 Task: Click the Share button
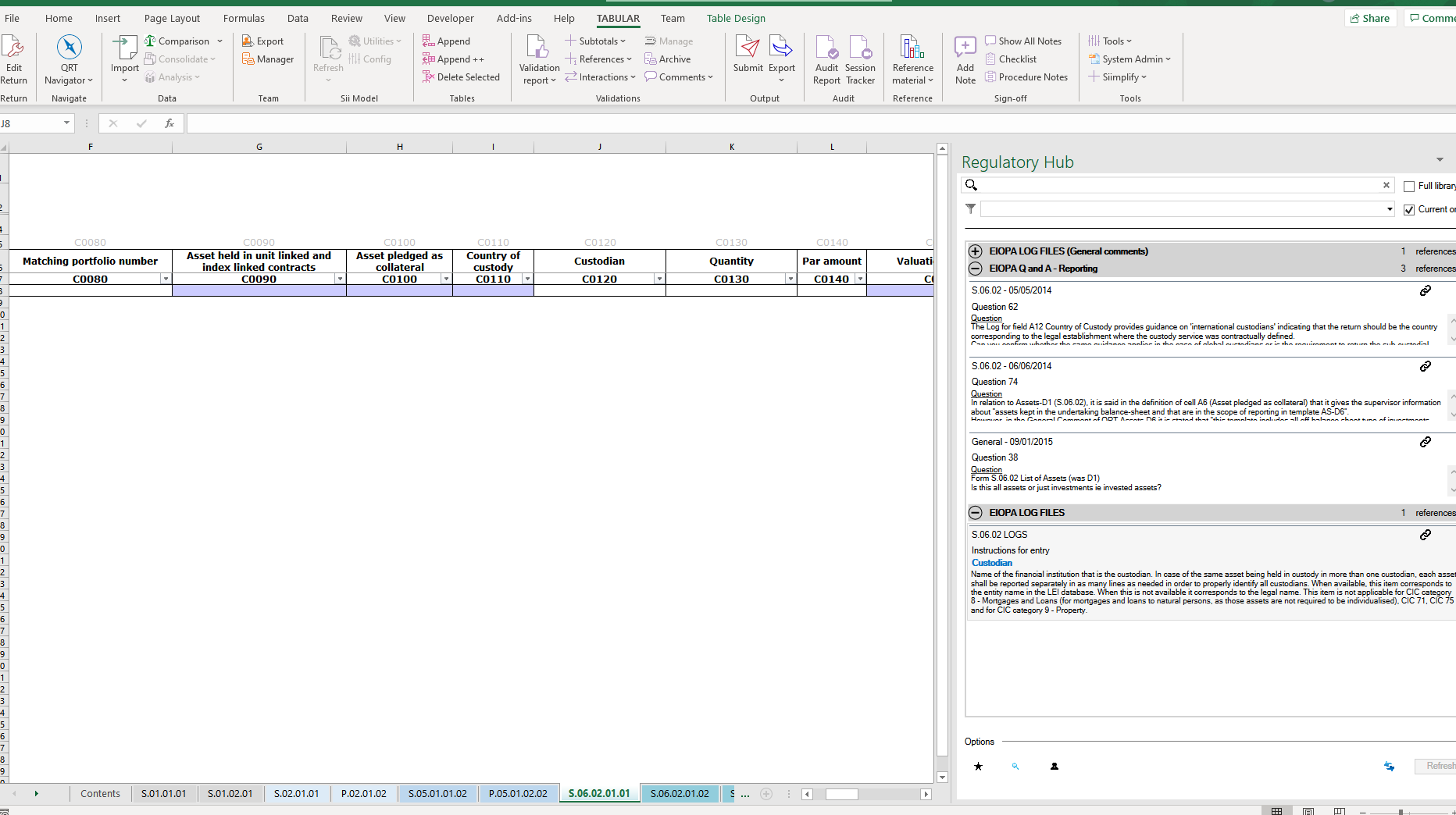pos(1369,18)
